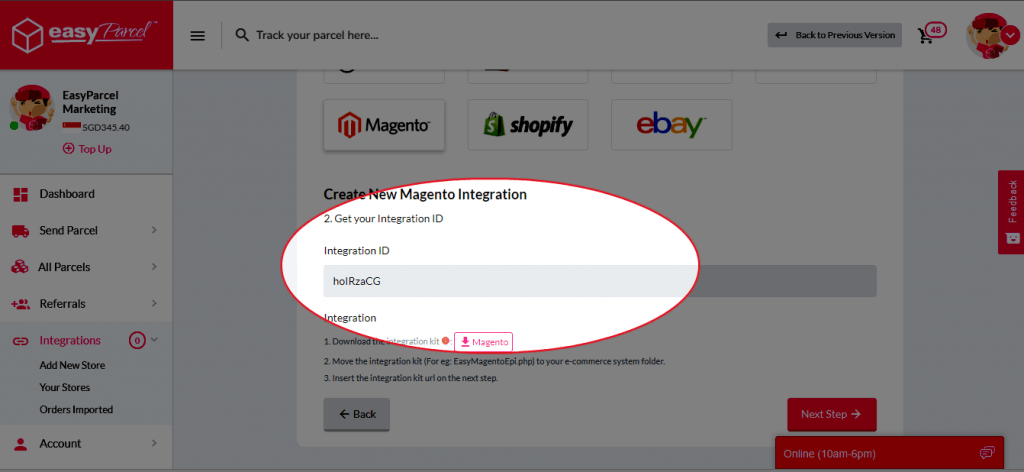
Task: Click the Top Up plus icon
Action: pyautogui.click(x=69, y=149)
